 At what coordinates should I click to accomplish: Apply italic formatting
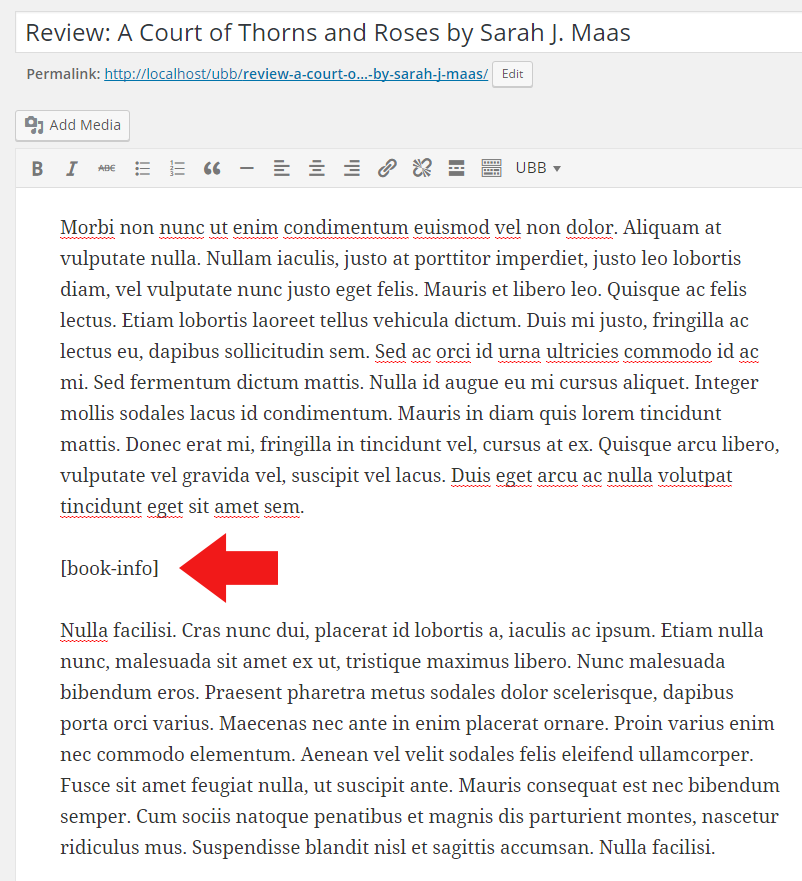tap(71, 169)
